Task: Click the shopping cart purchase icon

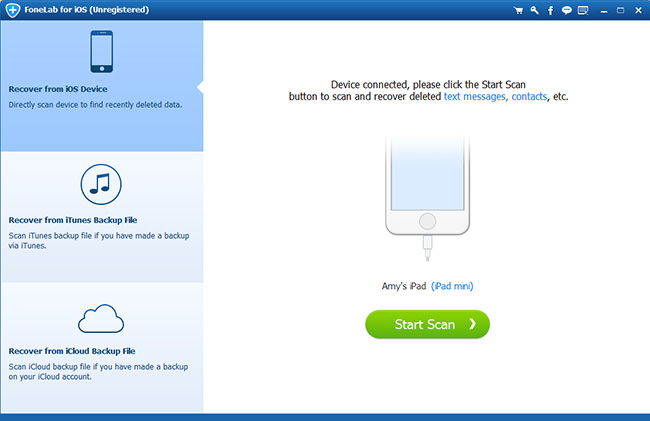Action: tap(518, 10)
